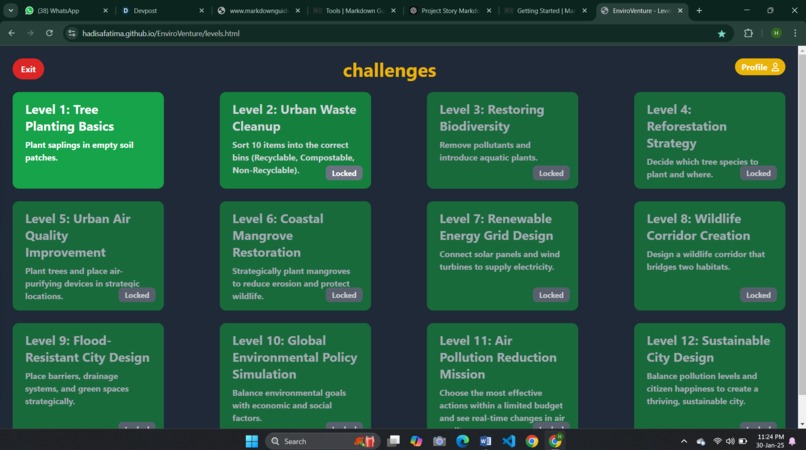Open the second Chrome profile taskbar icon

[x=555, y=441]
